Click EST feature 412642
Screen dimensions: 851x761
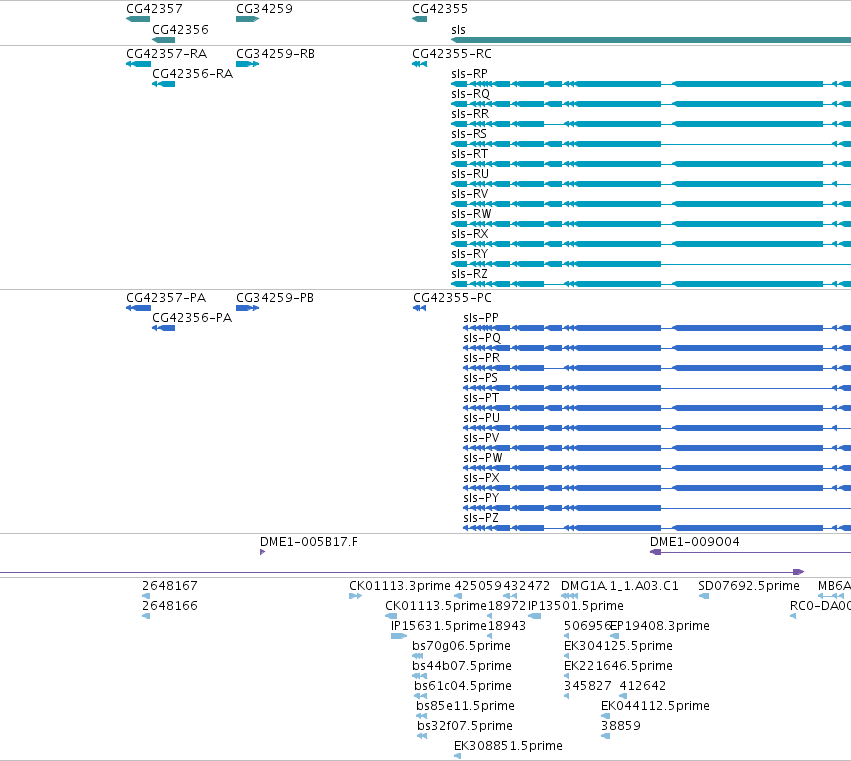click(x=623, y=696)
